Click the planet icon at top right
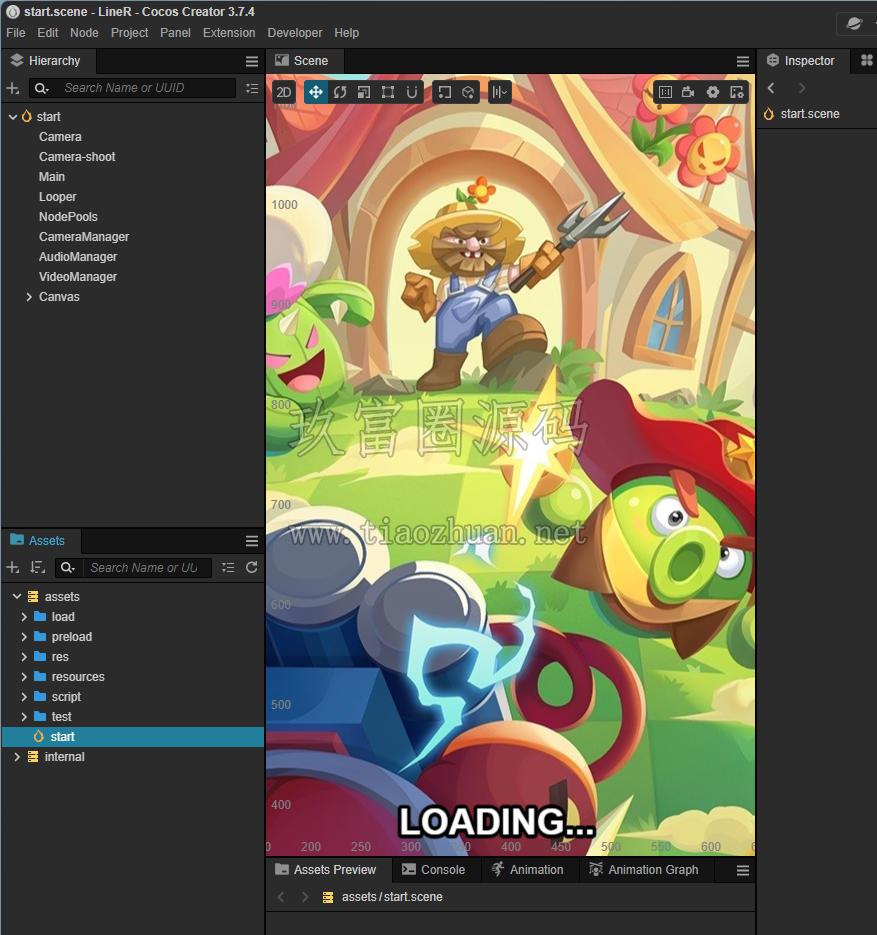This screenshot has width=877, height=935. [854, 24]
